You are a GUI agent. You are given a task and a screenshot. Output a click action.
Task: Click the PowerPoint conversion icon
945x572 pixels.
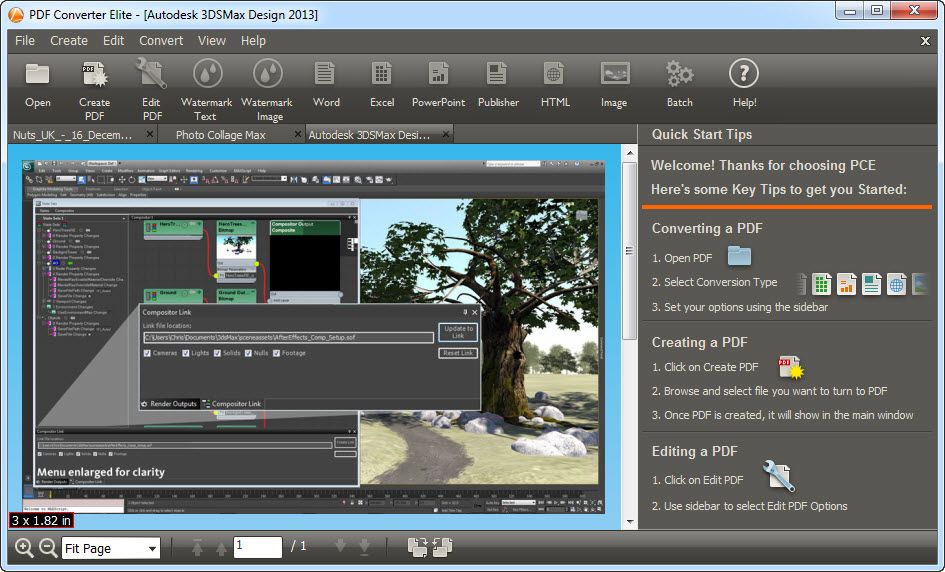tap(438, 74)
